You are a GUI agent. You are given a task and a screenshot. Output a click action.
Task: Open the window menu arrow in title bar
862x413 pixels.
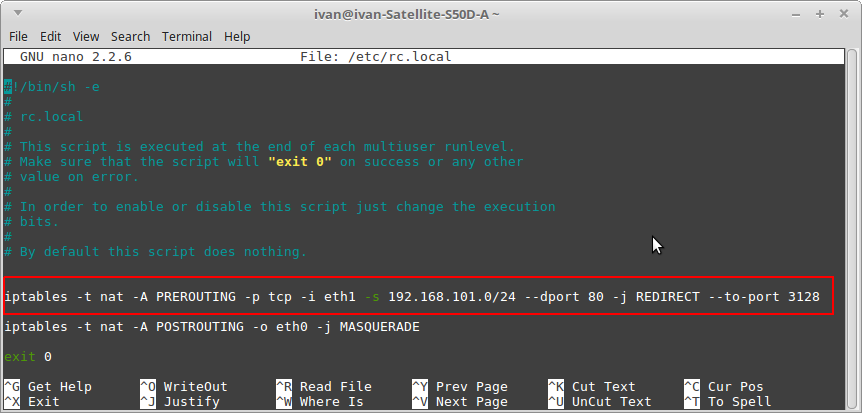pos(18,13)
